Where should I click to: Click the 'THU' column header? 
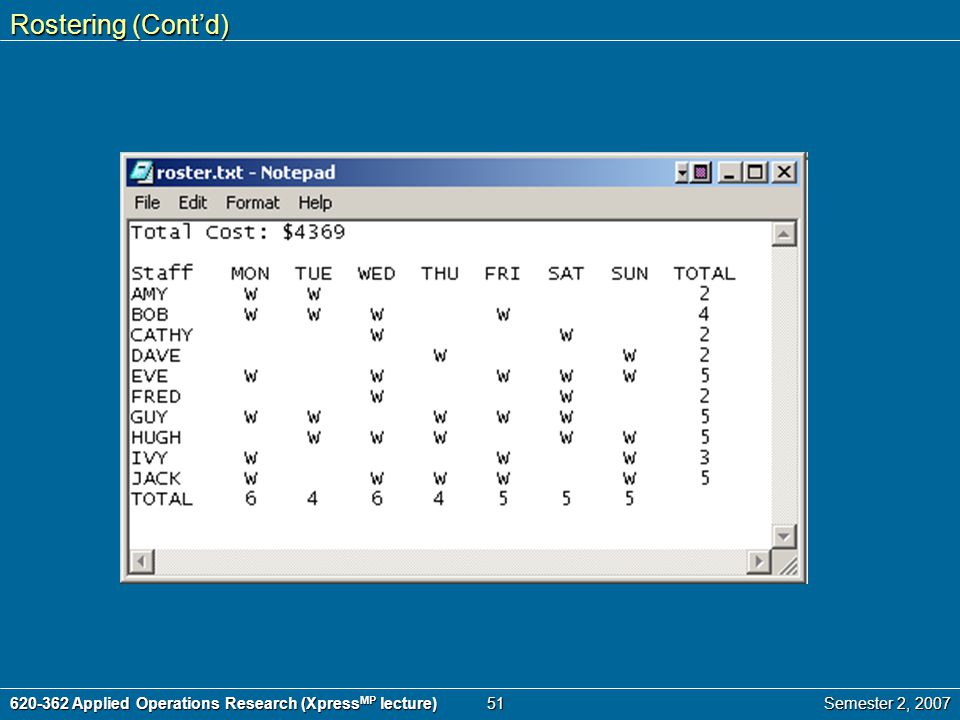point(440,274)
